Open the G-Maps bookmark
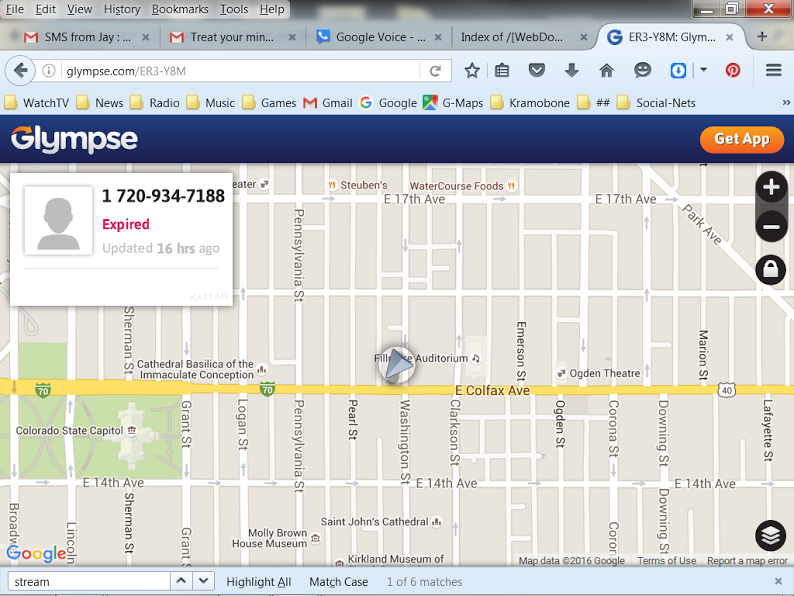Viewport: 794px width, 596px height. pyautogui.click(x=453, y=103)
